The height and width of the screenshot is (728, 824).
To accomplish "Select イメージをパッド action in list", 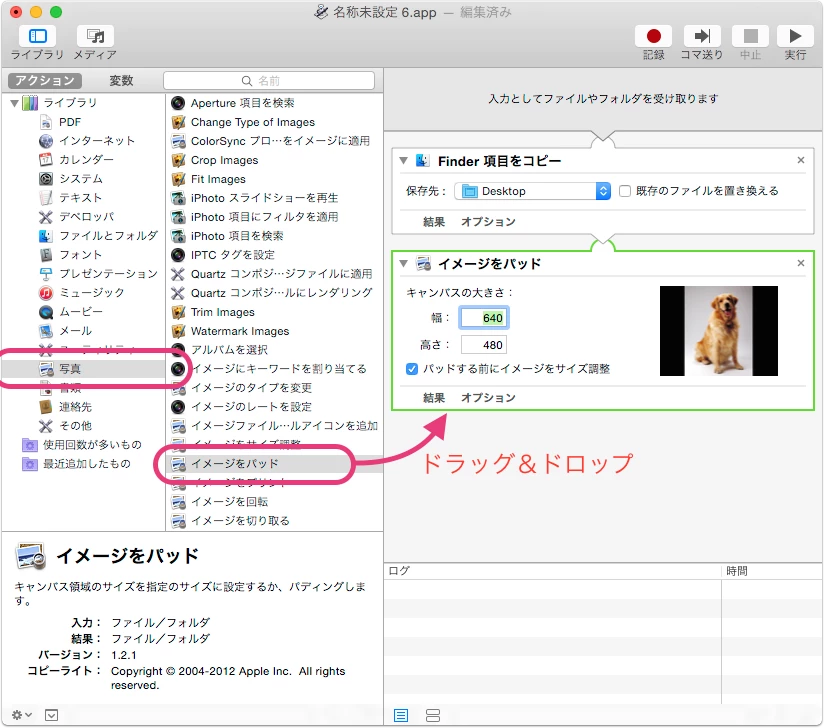I will click(274, 464).
